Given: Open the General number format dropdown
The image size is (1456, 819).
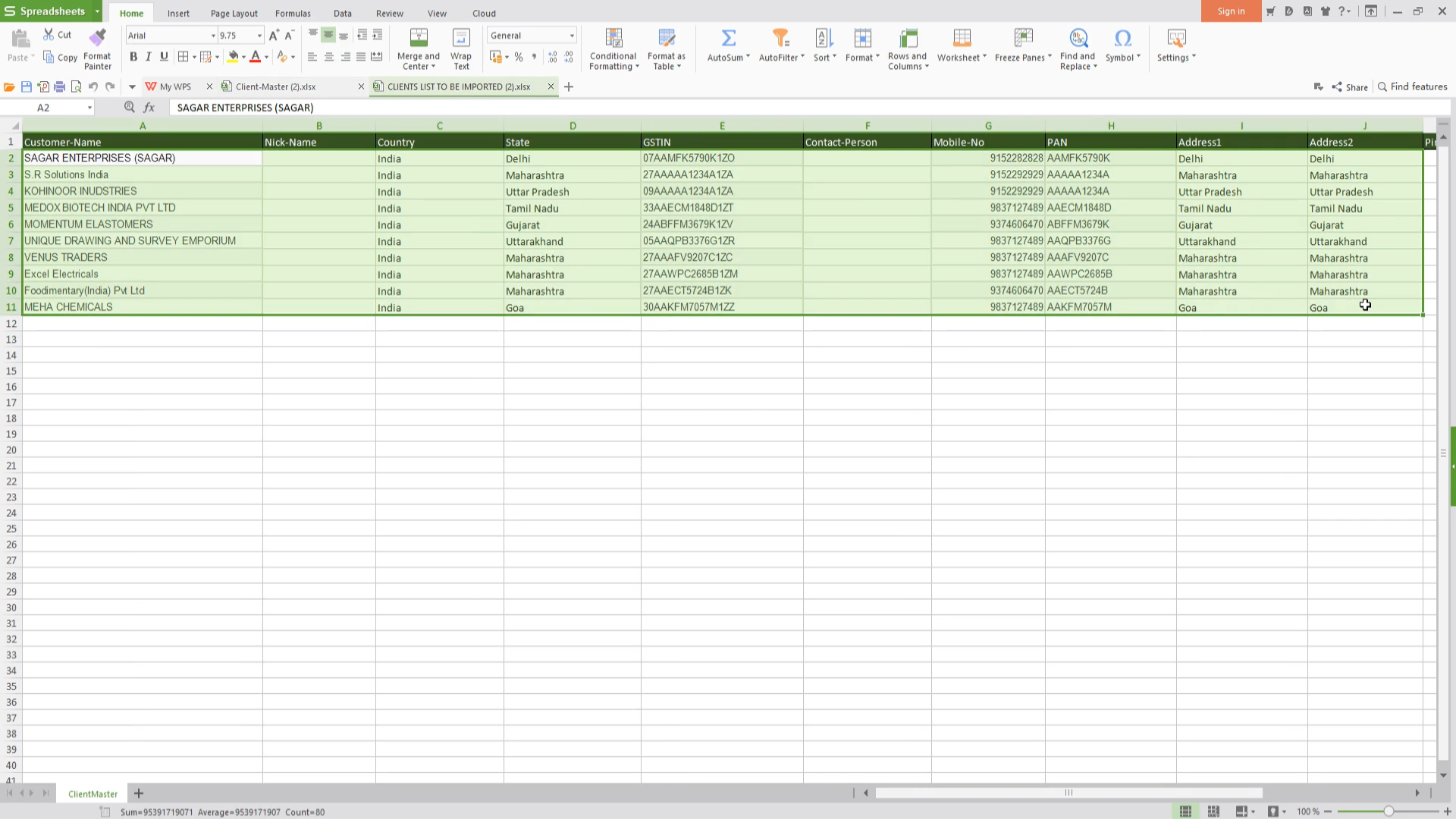Looking at the screenshot, I should (x=572, y=36).
